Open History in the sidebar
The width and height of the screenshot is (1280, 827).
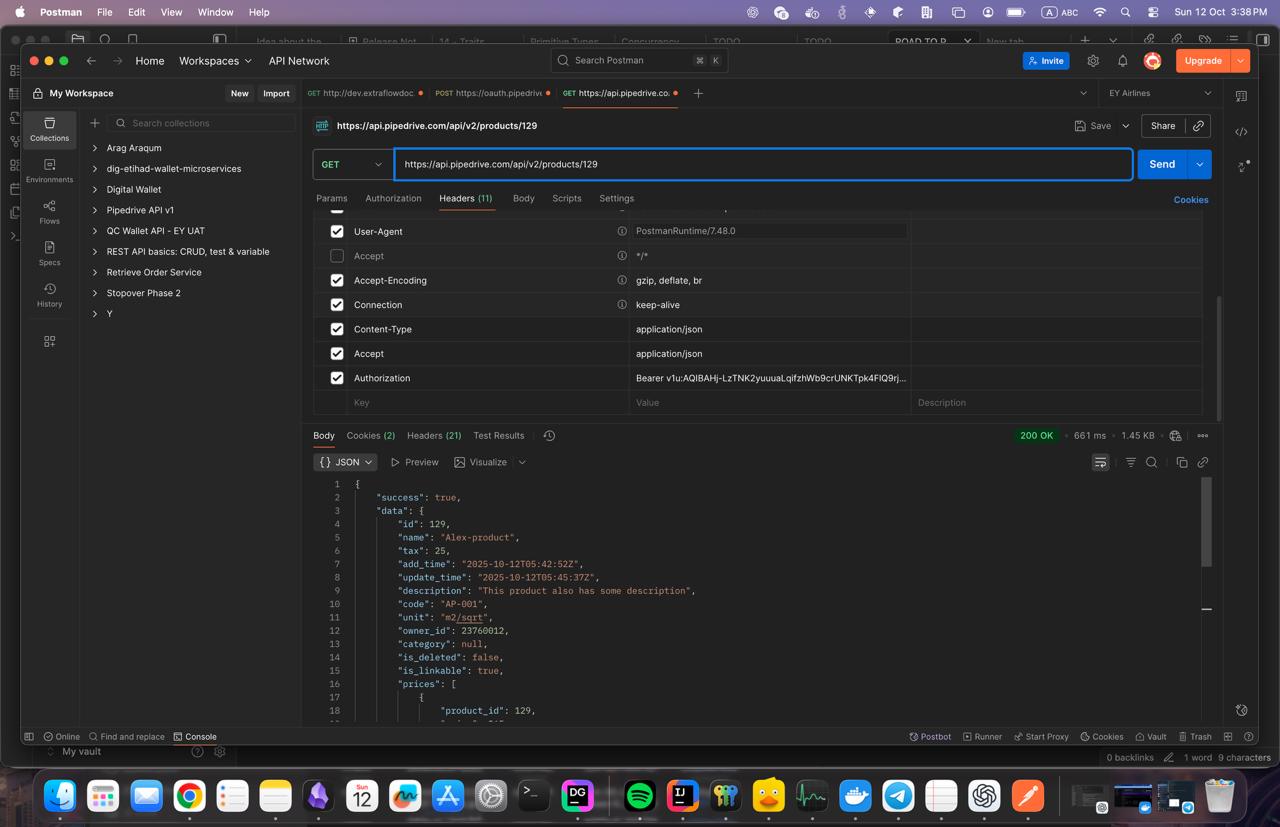(x=49, y=295)
